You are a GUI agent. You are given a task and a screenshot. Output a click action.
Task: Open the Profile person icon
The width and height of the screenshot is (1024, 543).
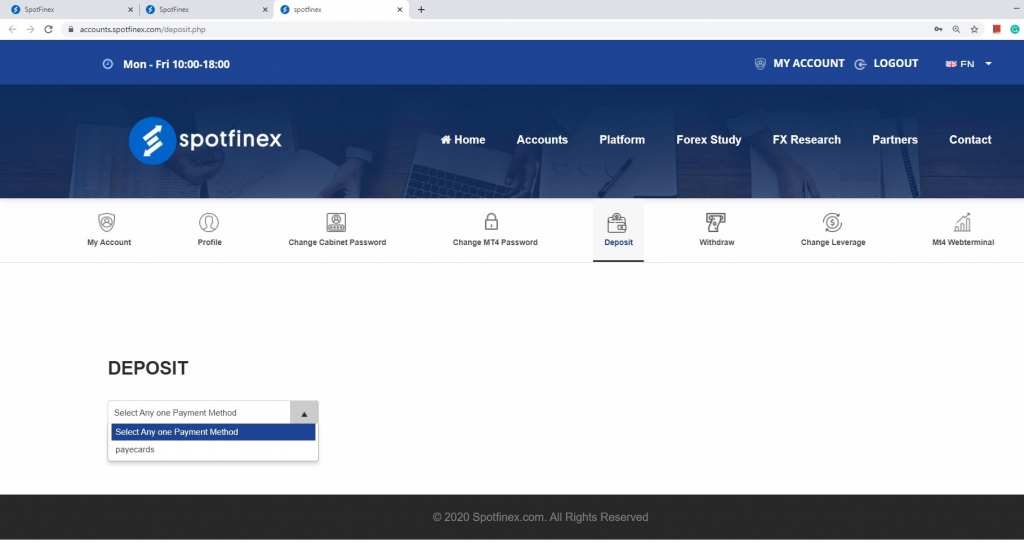tap(209, 222)
